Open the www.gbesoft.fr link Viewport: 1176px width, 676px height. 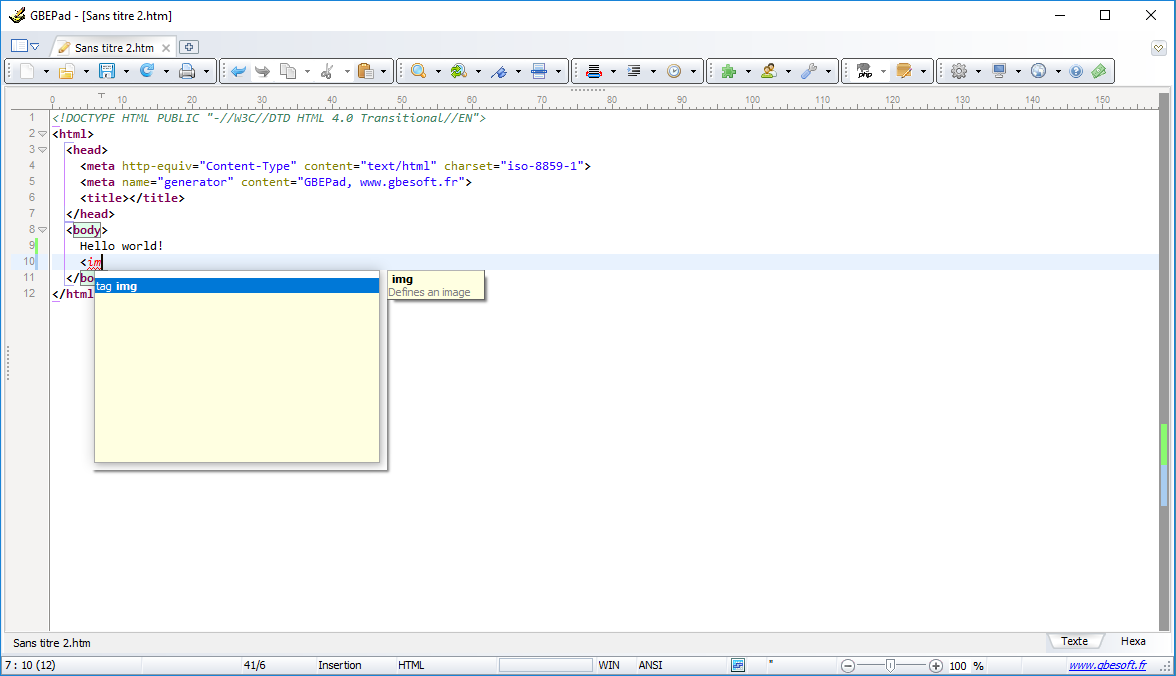(x=1107, y=665)
